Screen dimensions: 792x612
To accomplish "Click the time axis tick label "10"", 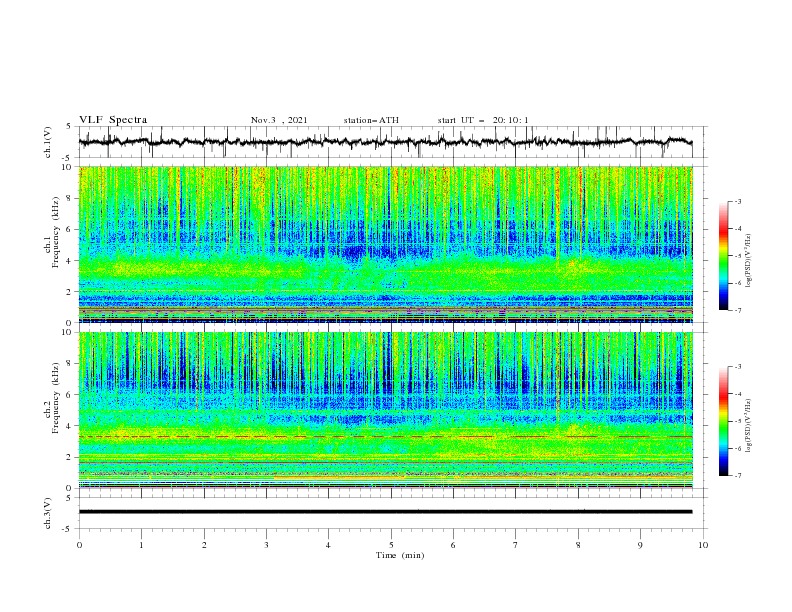I will click(703, 545).
